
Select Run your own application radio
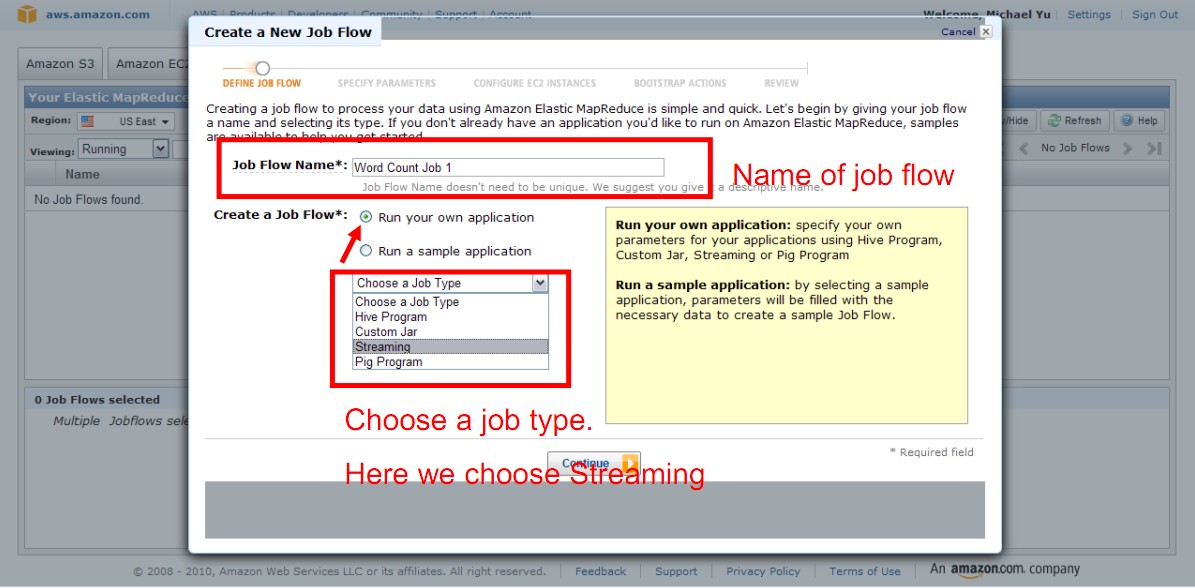pyautogui.click(x=366, y=217)
